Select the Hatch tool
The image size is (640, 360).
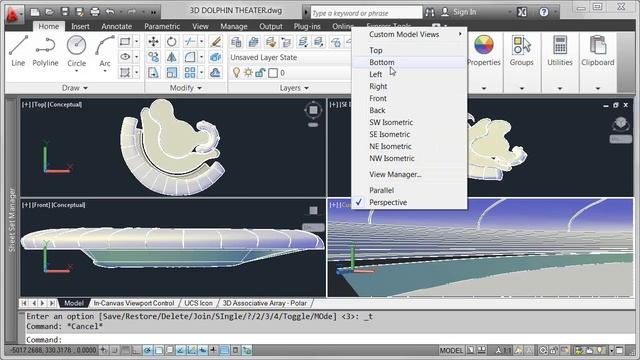125,73
